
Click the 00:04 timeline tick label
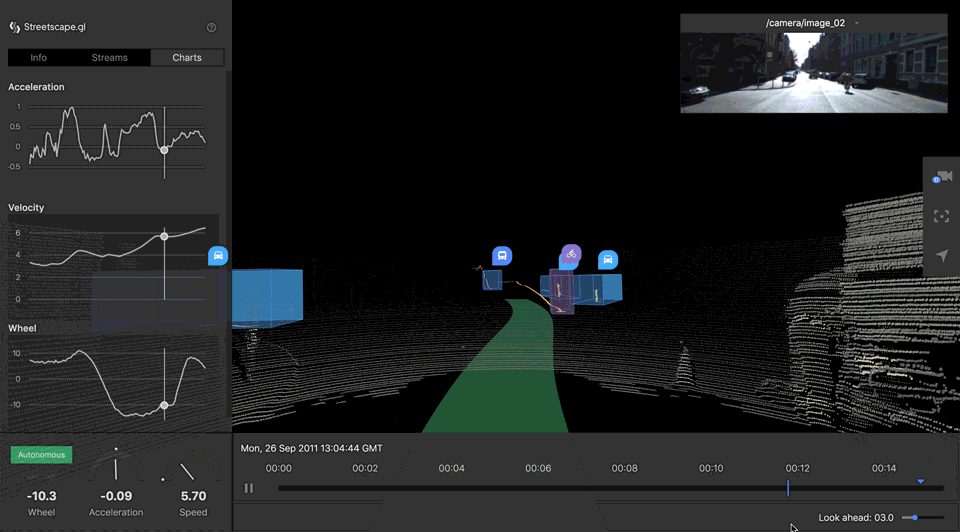451,468
